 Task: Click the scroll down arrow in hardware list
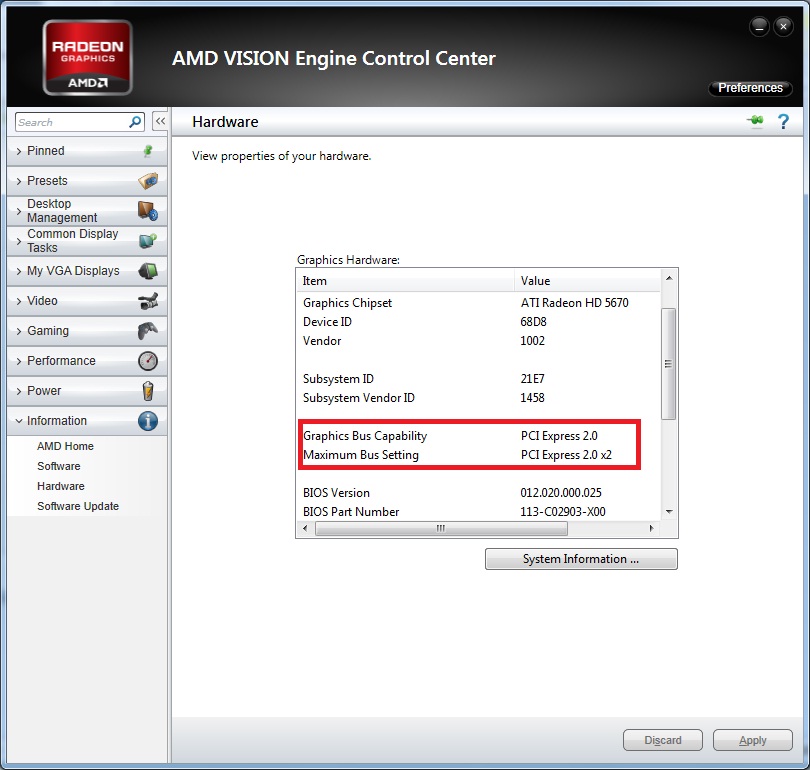669,512
